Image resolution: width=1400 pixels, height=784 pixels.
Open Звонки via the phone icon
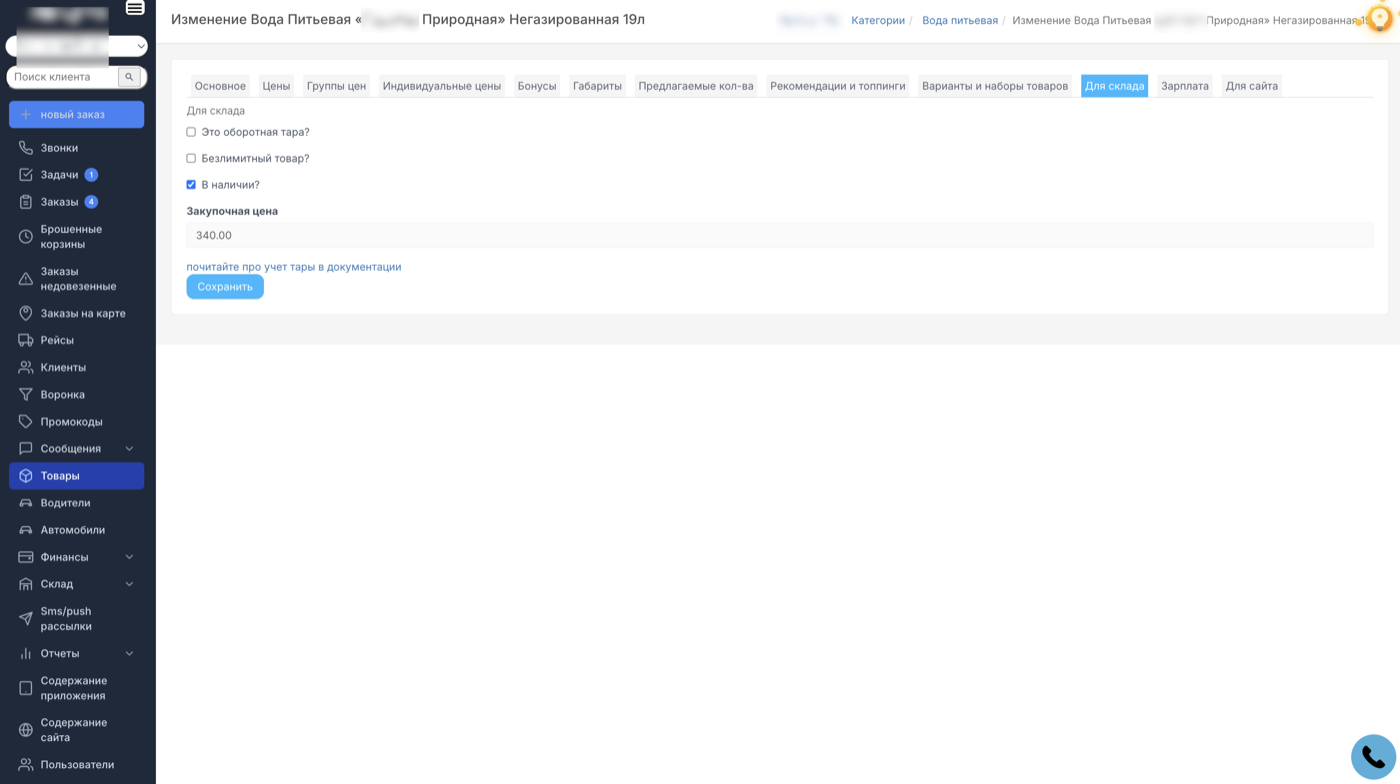[26, 148]
